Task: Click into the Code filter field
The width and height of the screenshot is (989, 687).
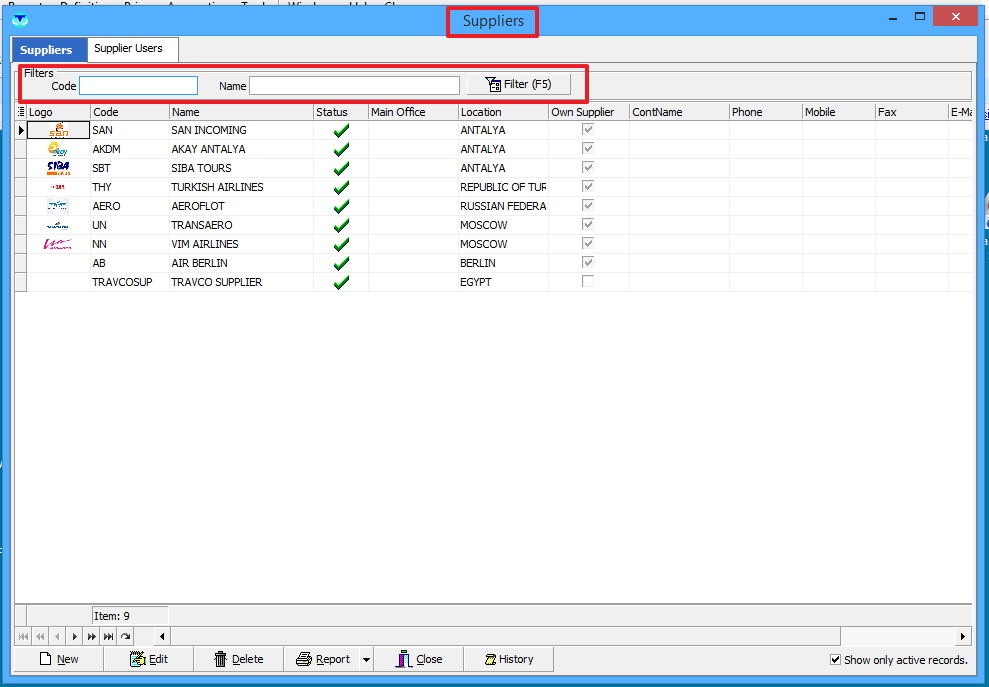Action: (138, 86)
